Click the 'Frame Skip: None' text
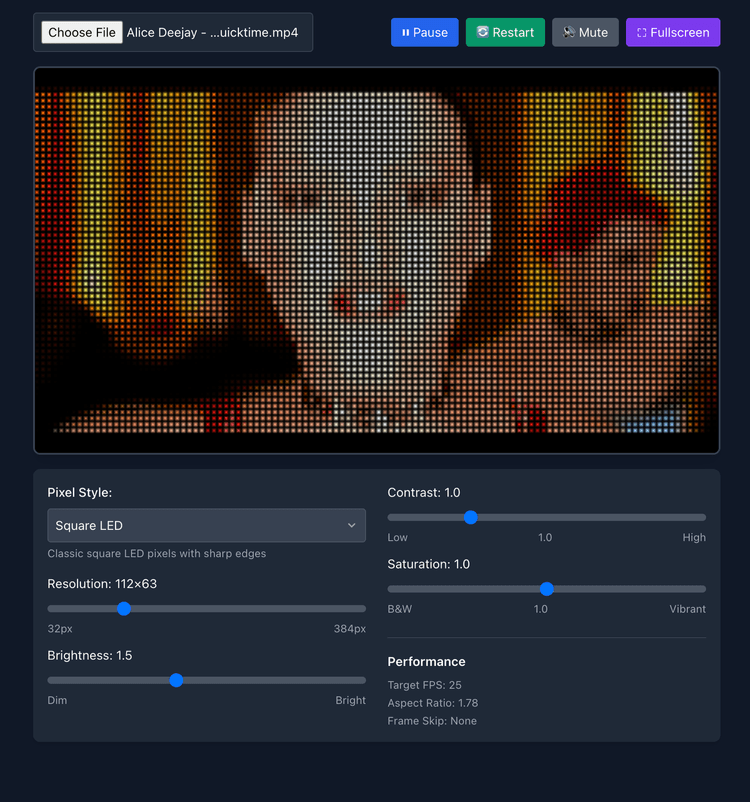This screenshot has width=750, height=802. click(432, 721)
